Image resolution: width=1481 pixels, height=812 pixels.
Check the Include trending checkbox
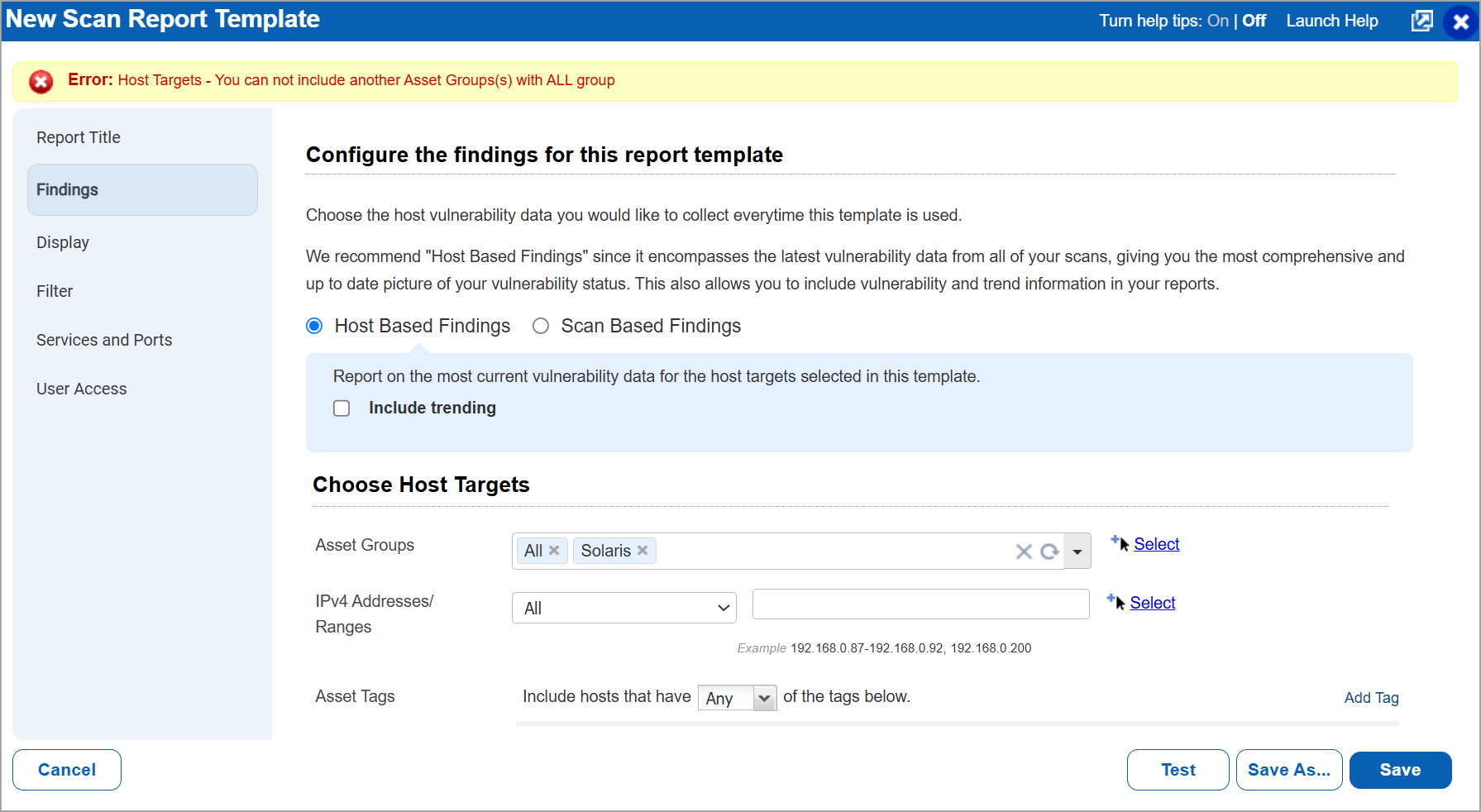(x=342, y=408)
